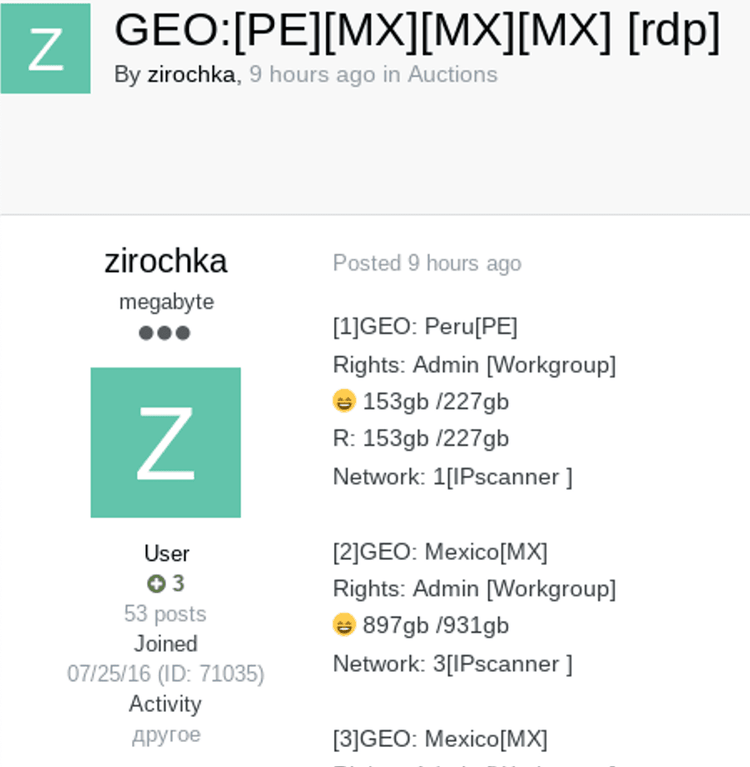This screenshot has height=767, width=750.
Task: Click the three rank dots under megabyte
Action: 165,333
